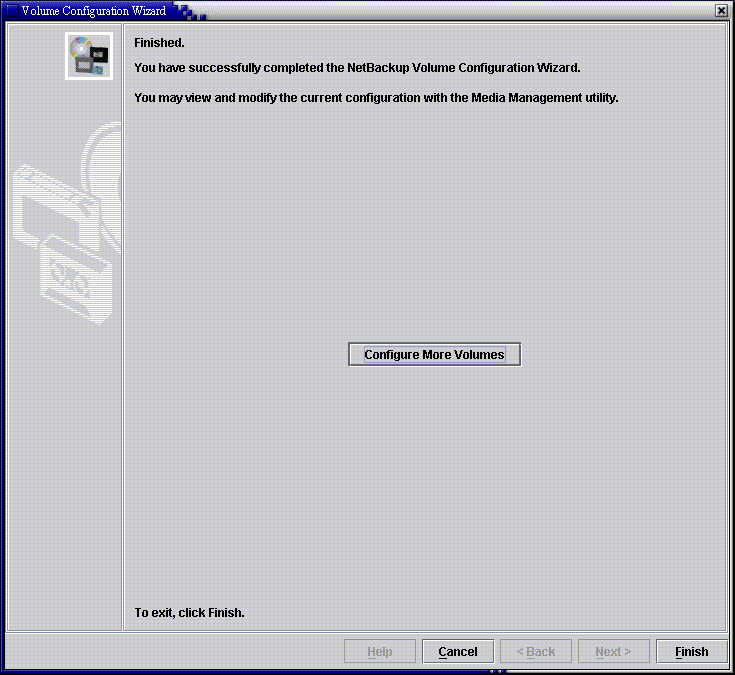Click the 'To exit, click Finish.' text
This screenshot has width=735, height=675.
[189, 613]
